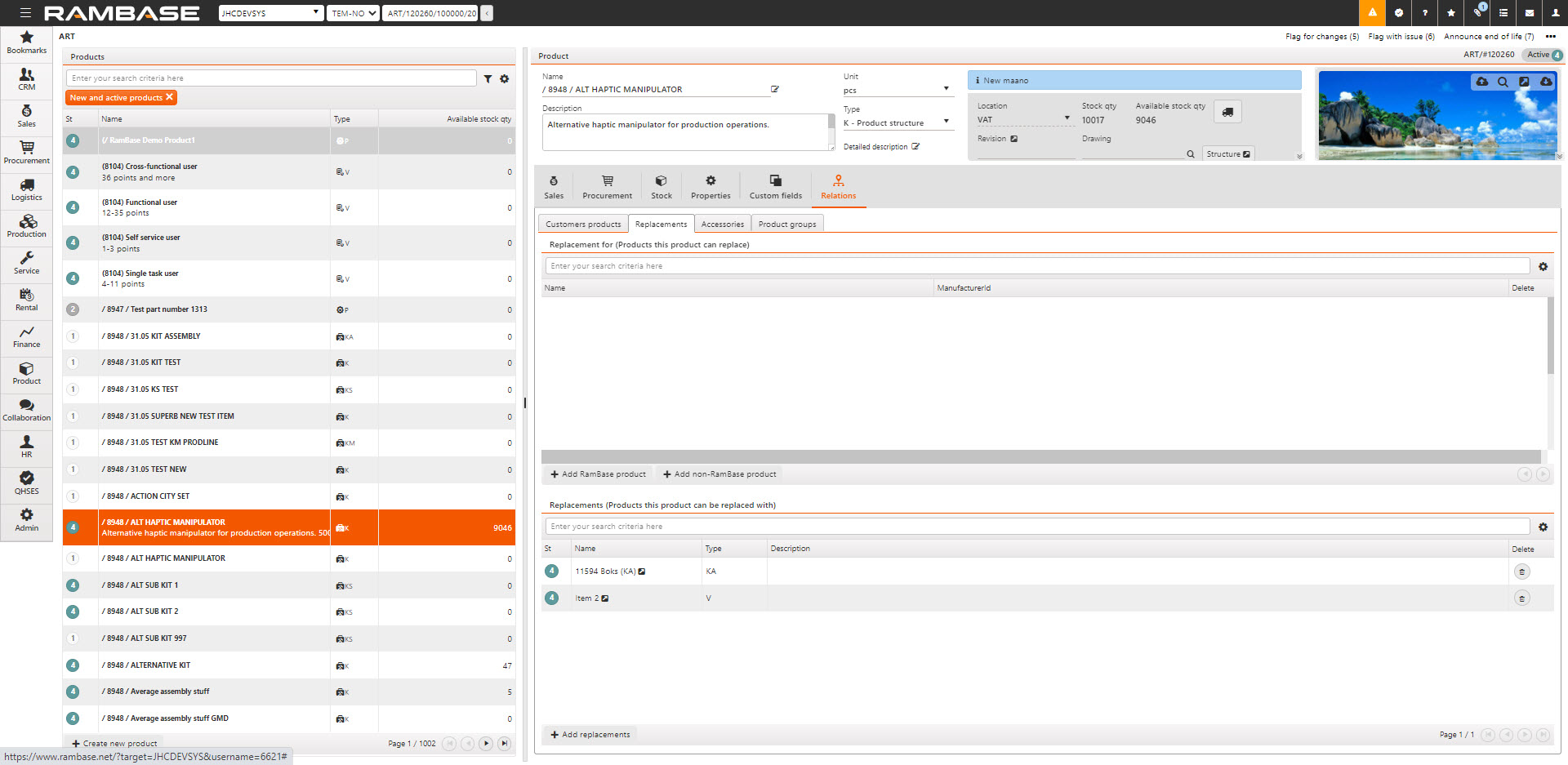Open the Location VAT dropdown
Viewport: 1568px width, 765px height.
1023,119
